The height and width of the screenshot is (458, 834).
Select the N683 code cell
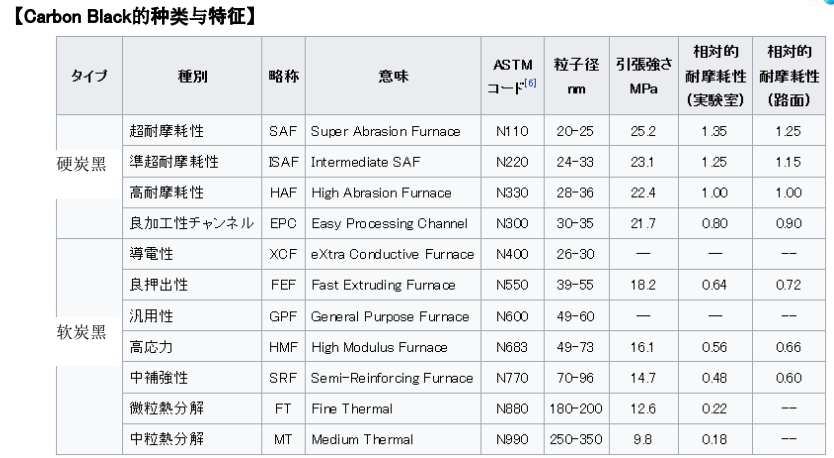512,347
